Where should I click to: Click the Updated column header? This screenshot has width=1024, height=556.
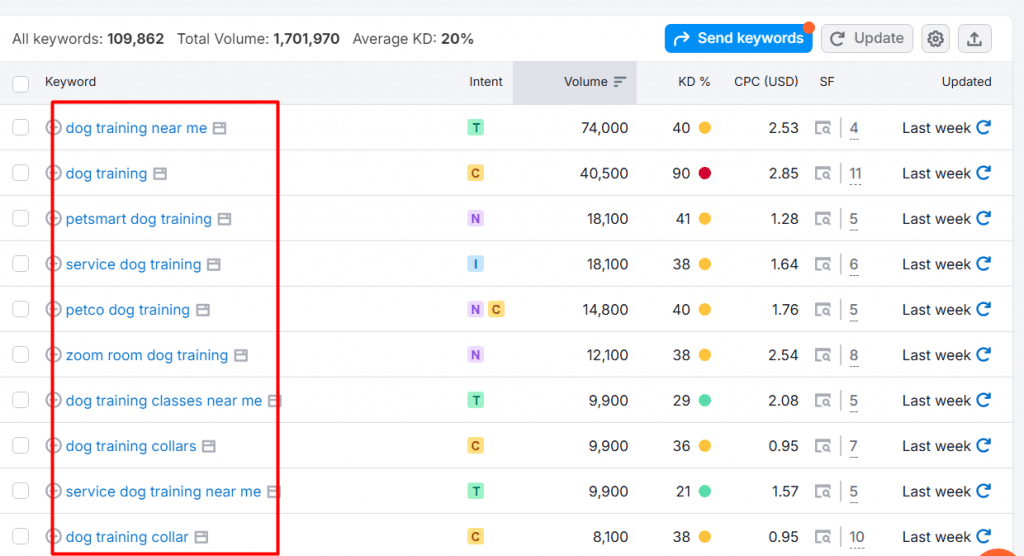tap(966, 82)
